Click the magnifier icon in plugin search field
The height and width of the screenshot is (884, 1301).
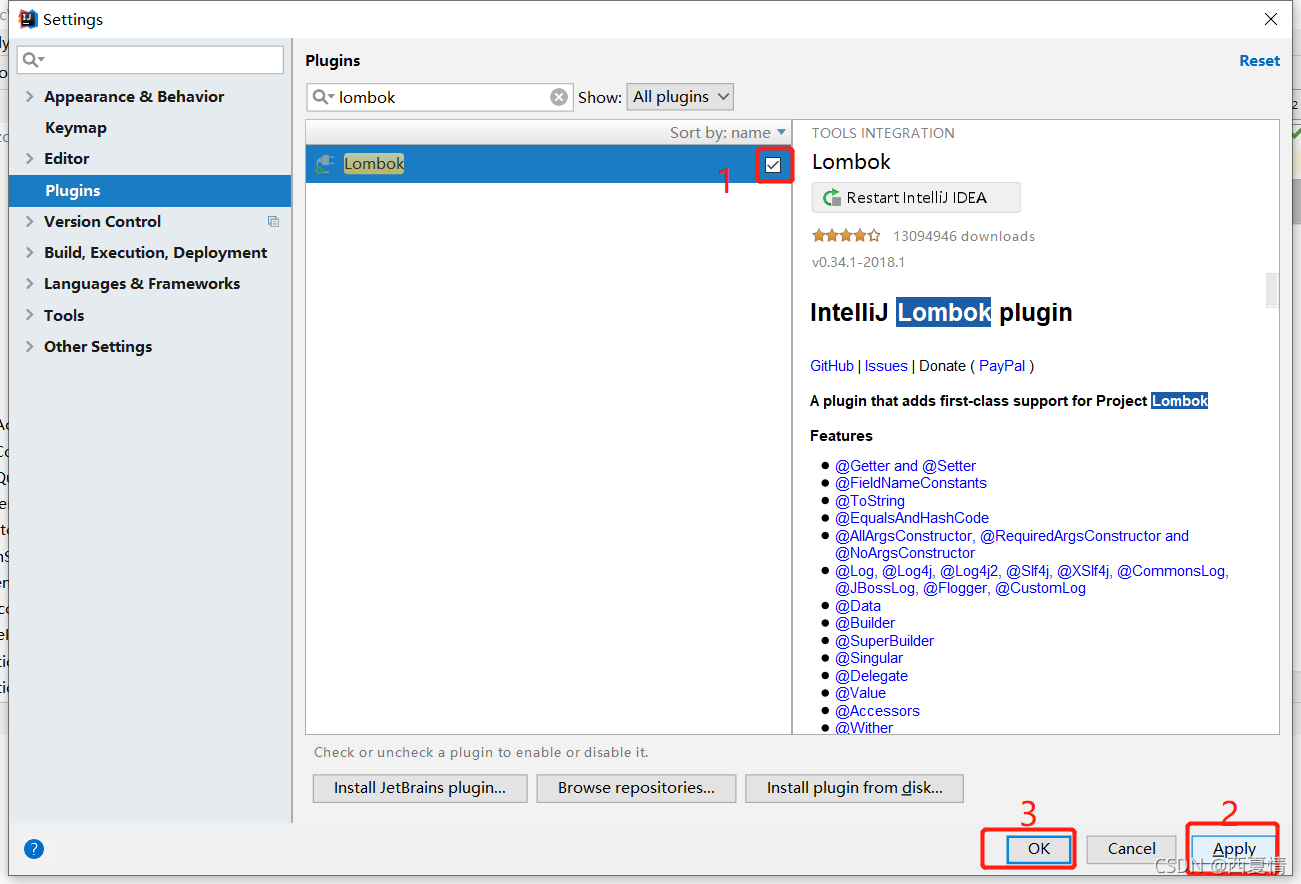[322, 97]
